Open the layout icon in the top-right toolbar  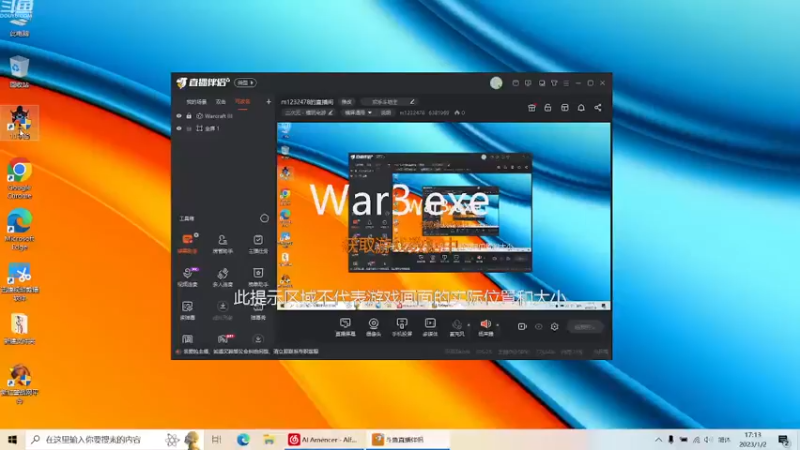564,108
